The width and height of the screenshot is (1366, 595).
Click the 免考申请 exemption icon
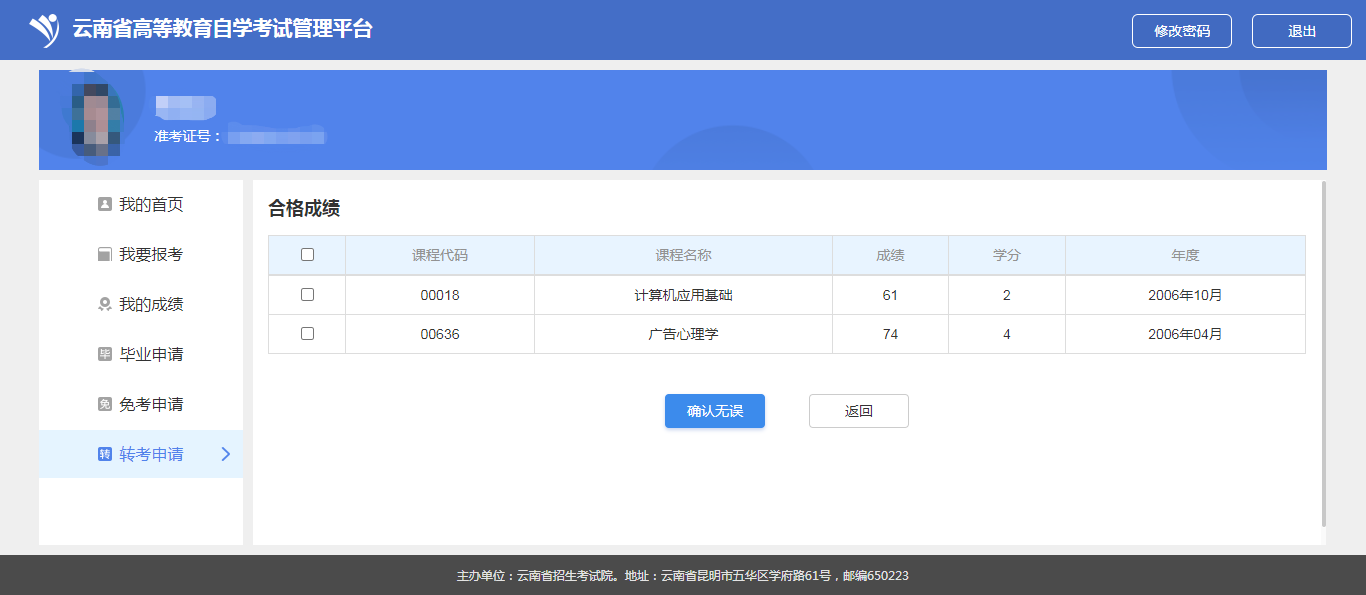coord(104,405)
